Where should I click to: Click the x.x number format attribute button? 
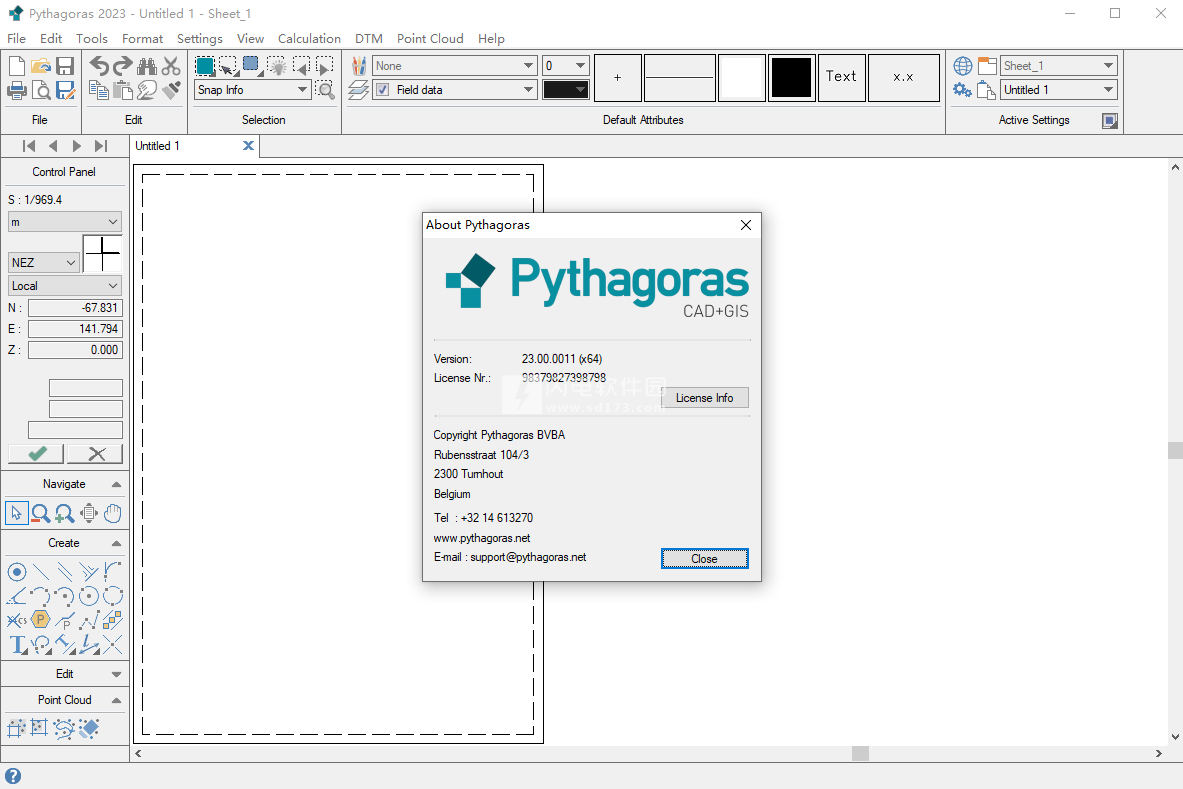pyautogui.click(x=903, y=77)
